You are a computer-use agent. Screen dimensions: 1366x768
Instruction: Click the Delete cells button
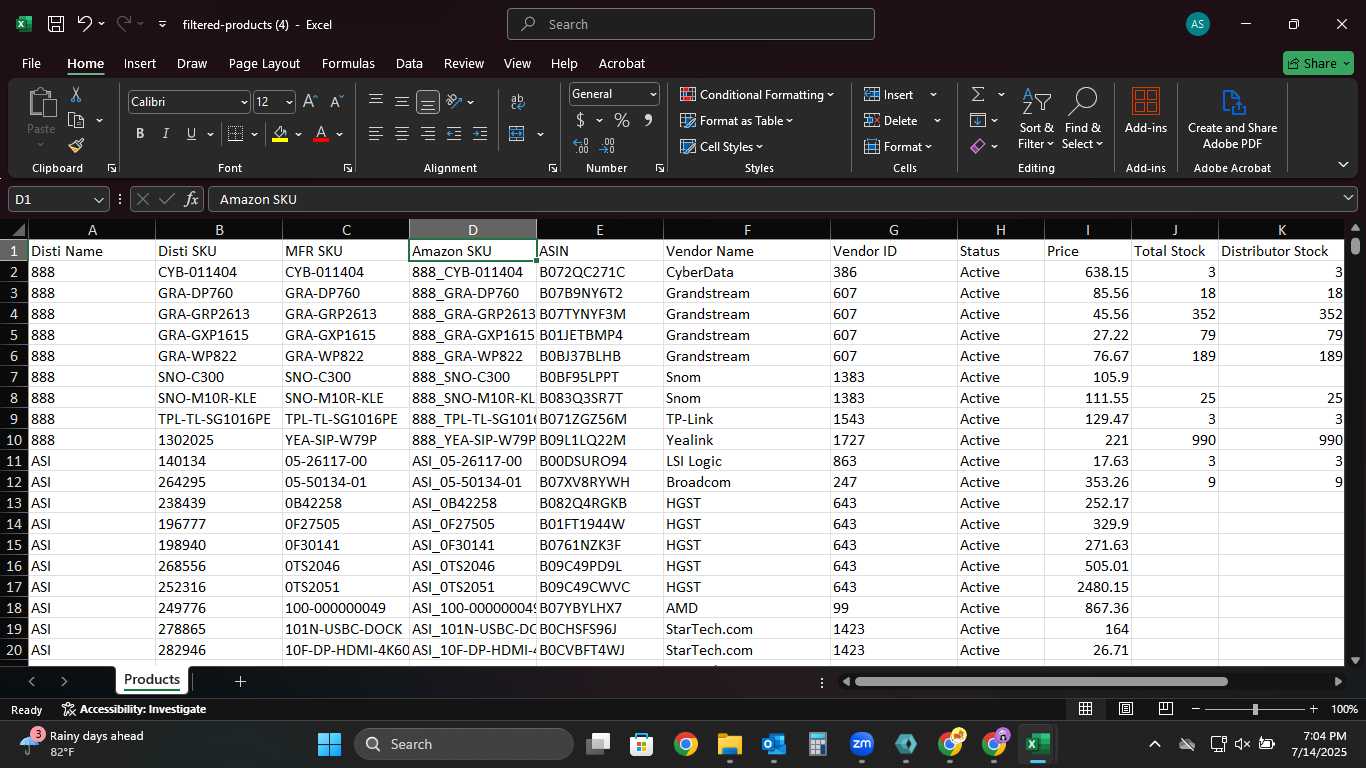pyautogui.click(x=891, y=120)
